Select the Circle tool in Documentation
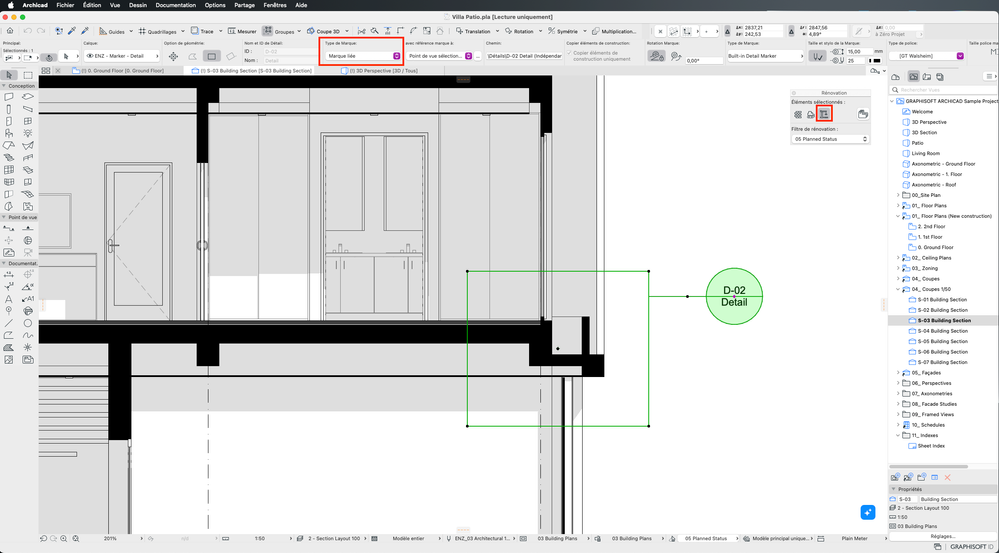Viewport: 999px width, 553px height. click(28, 323)
